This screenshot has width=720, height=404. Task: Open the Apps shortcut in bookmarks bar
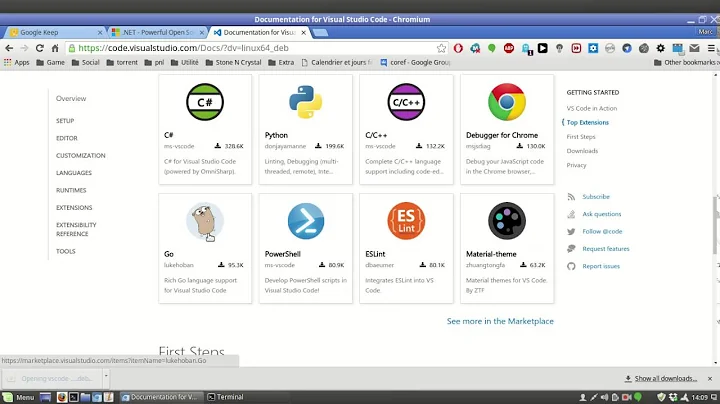(17, 62)
